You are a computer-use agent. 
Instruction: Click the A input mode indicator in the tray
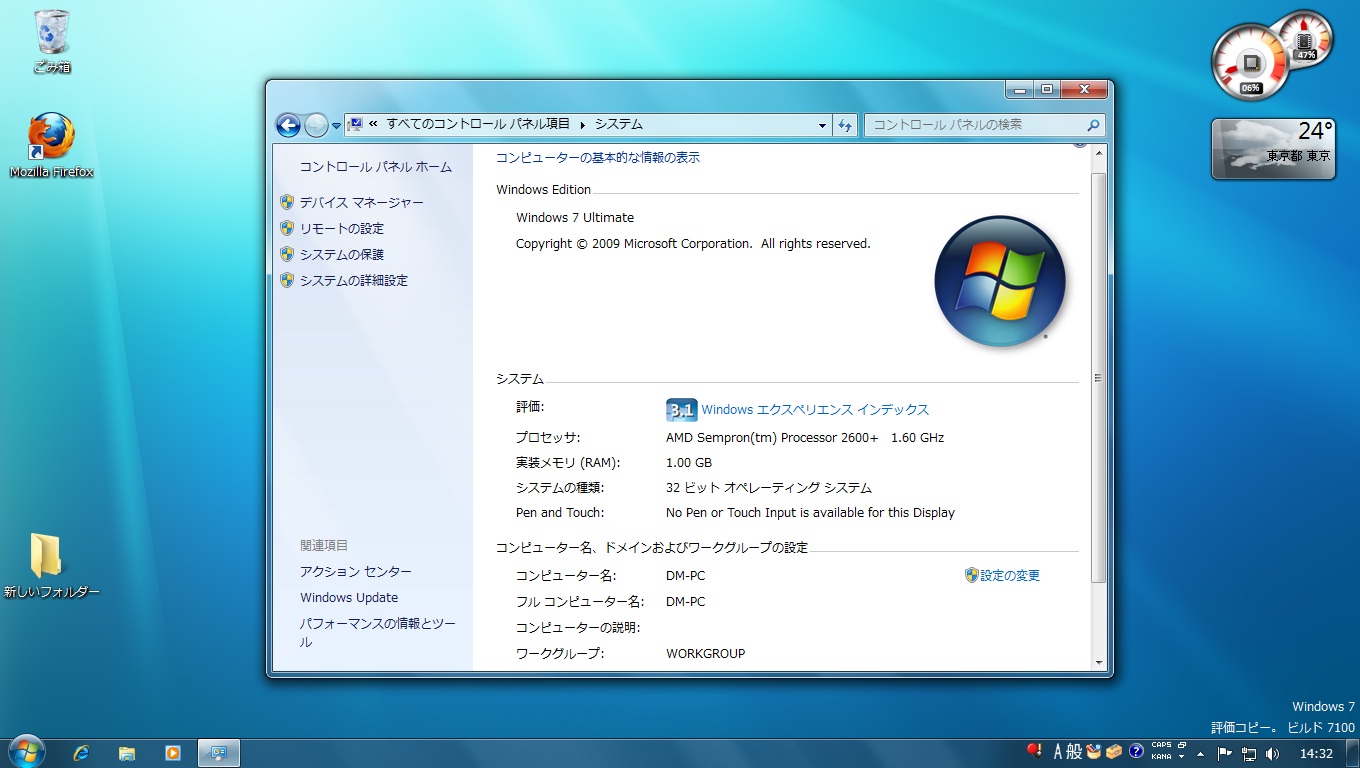(1058, 752)
